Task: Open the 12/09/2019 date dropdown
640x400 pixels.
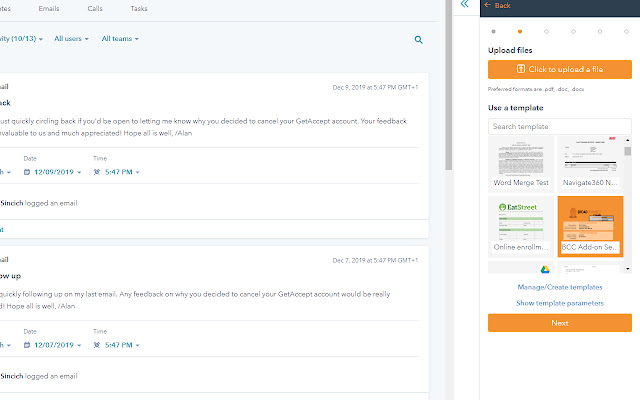Action: click(x=53, y=172)
